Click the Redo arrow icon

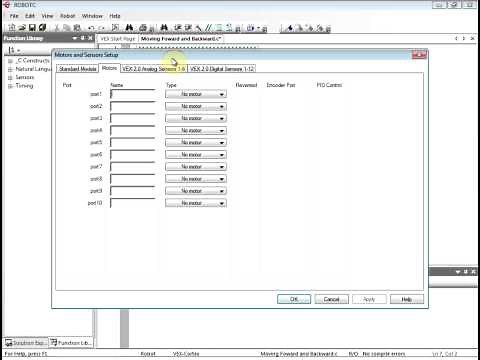(x=101, y=28)
